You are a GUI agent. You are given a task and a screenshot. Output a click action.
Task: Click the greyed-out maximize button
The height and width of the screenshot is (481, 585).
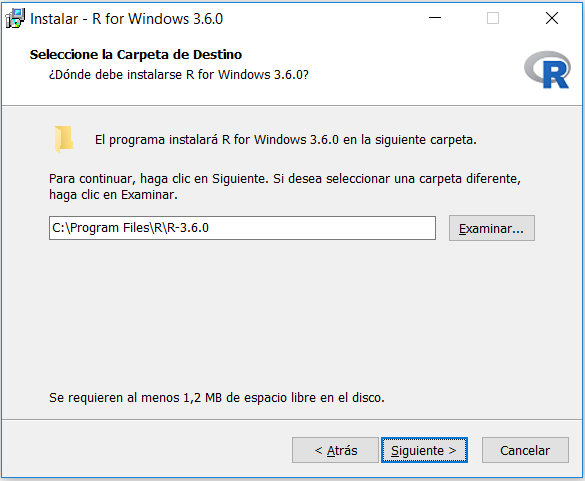click(x=493, y=18)
